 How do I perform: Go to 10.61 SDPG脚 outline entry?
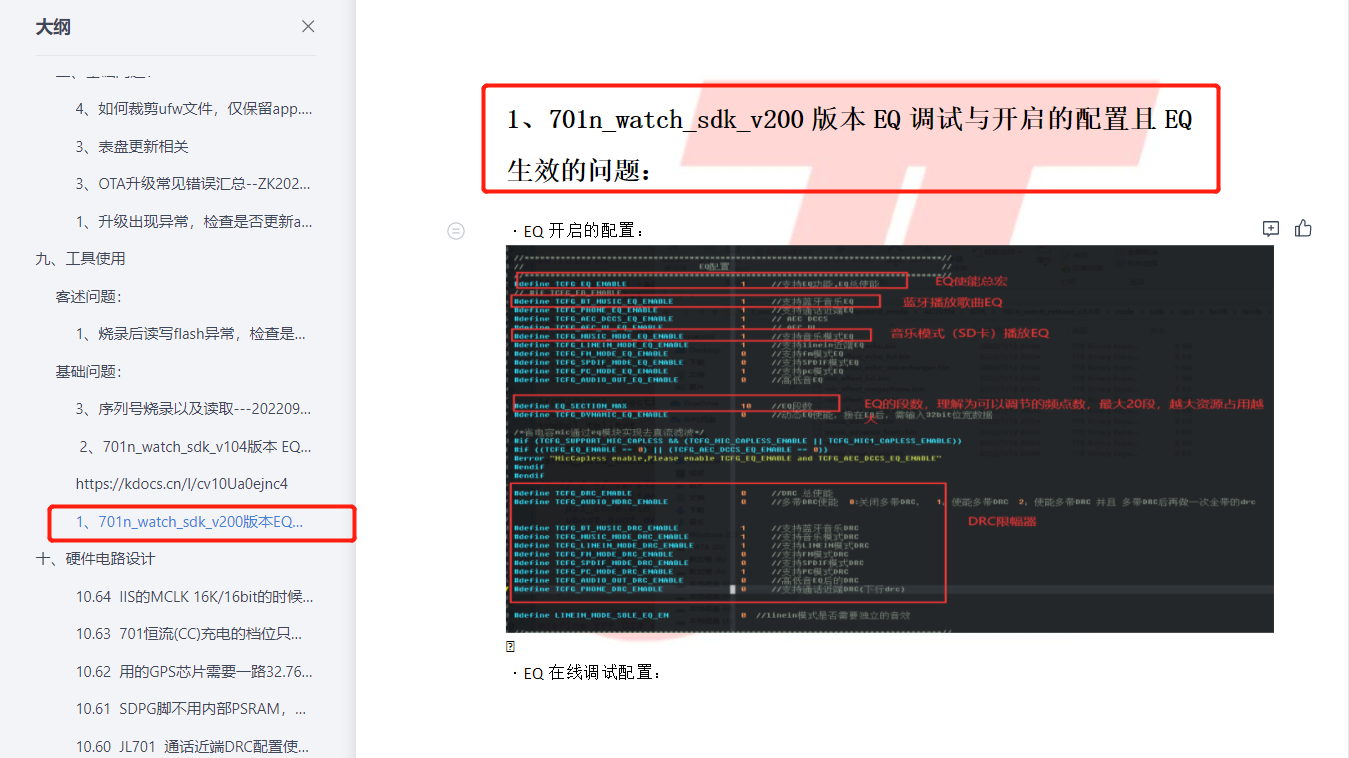tap(193, 709)
